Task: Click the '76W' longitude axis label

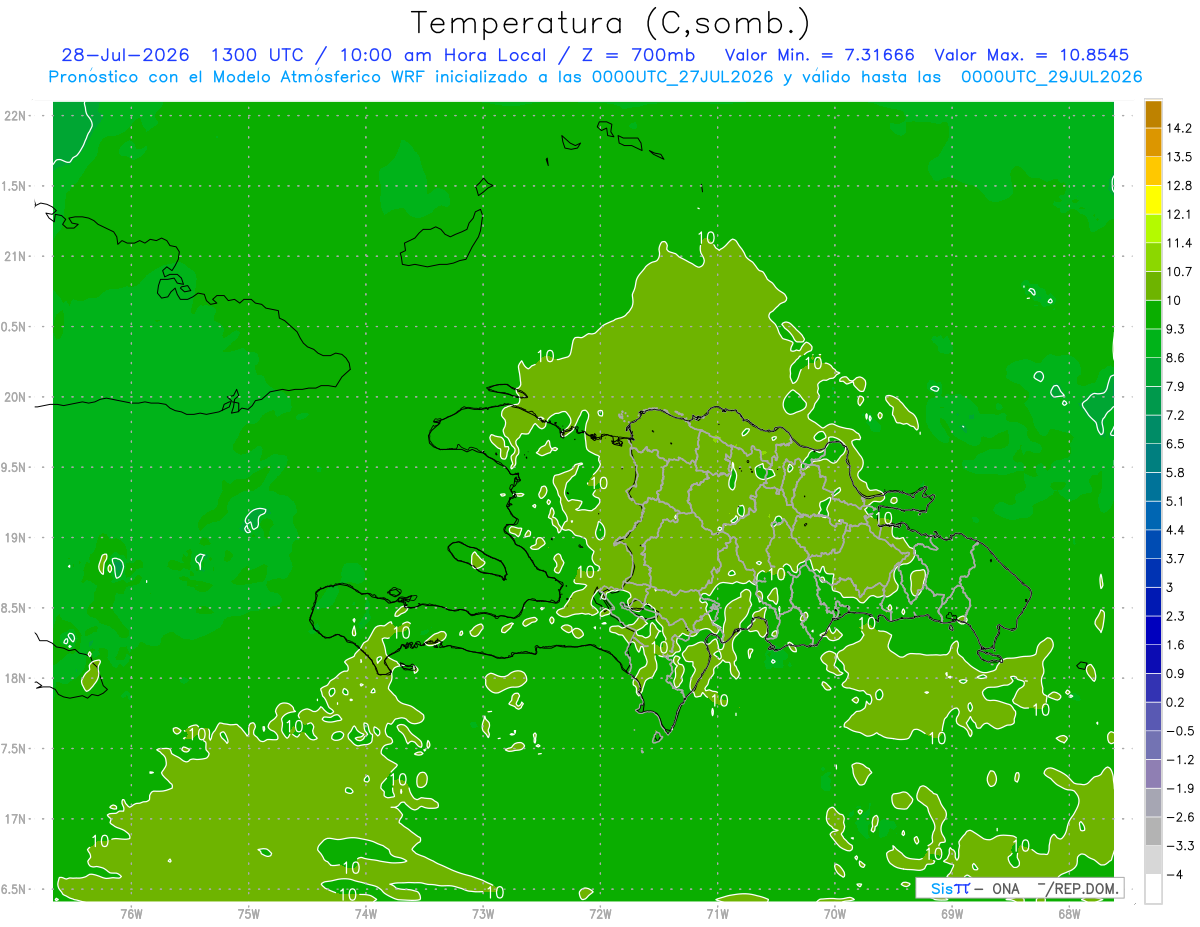Action: point(131,914)
